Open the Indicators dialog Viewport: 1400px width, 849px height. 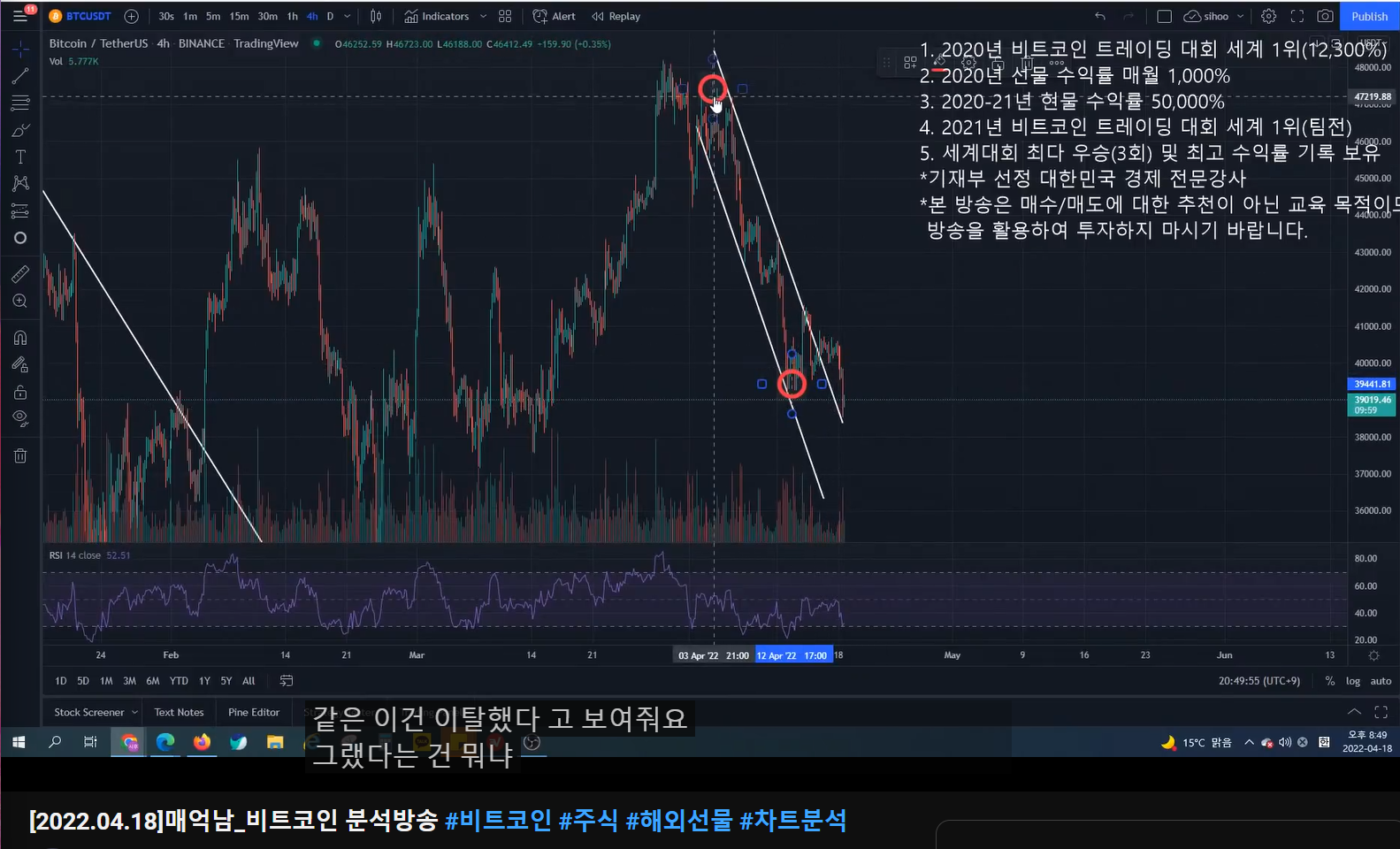click(437, 16)
